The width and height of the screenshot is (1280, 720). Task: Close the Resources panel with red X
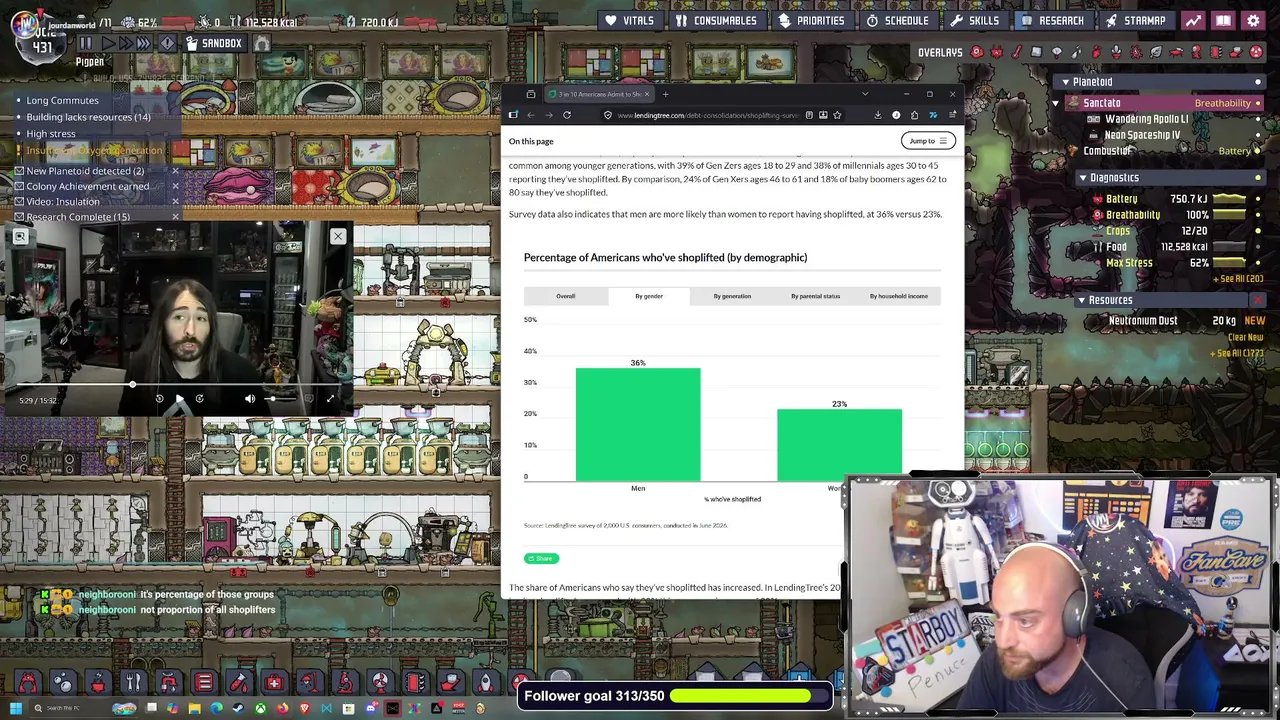(1258, 300)
